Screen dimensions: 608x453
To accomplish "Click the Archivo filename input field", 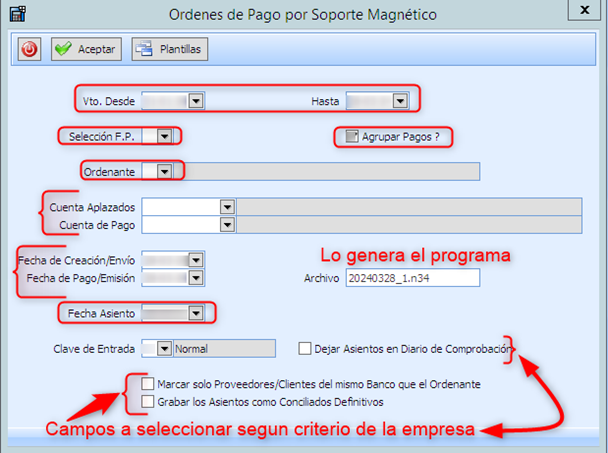I will (412, 278).
